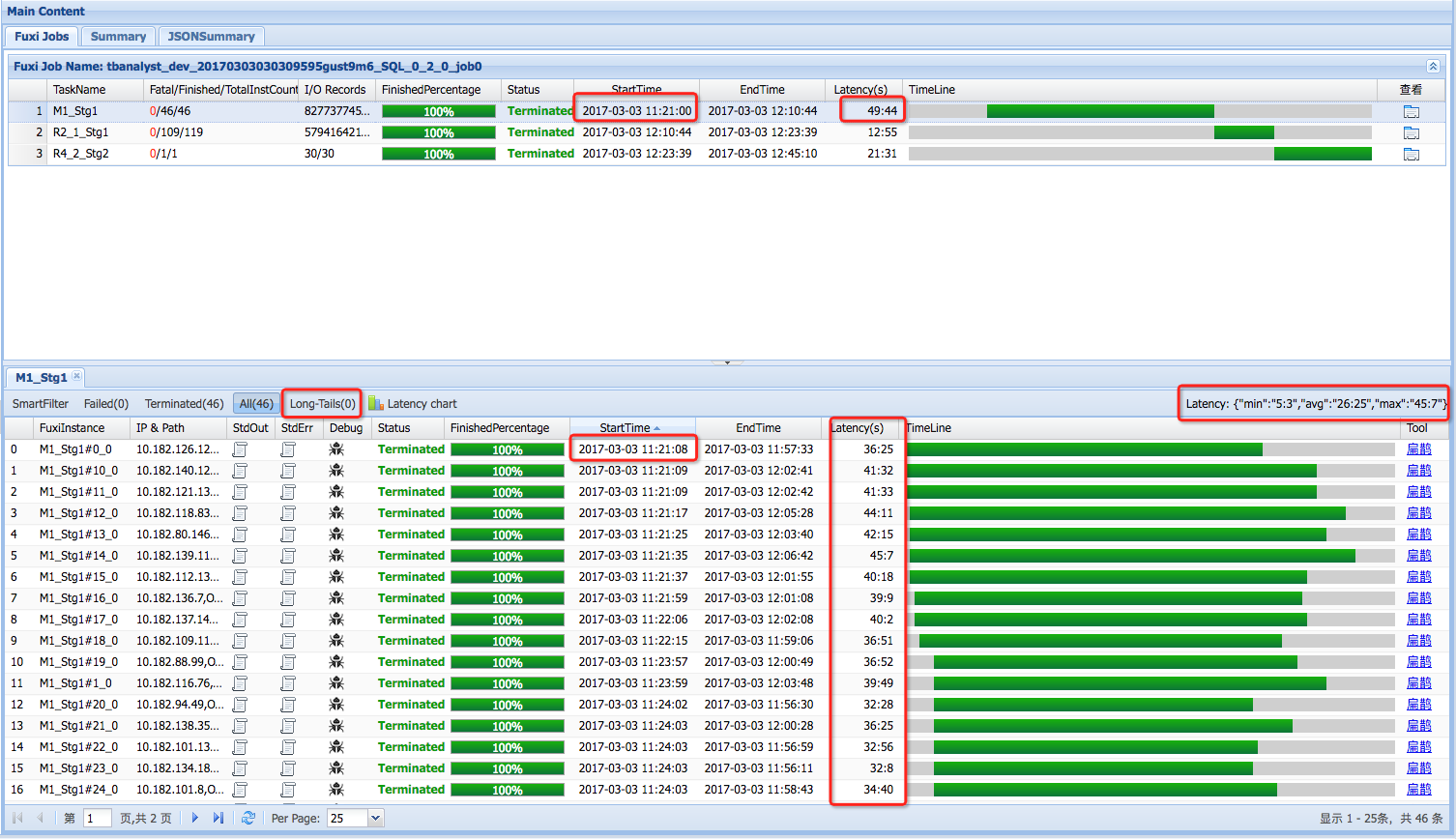The width and height of the screenshot is (1456, 839).
Task: Toggle the Long-Tails(0) filter
Action: 321,404
